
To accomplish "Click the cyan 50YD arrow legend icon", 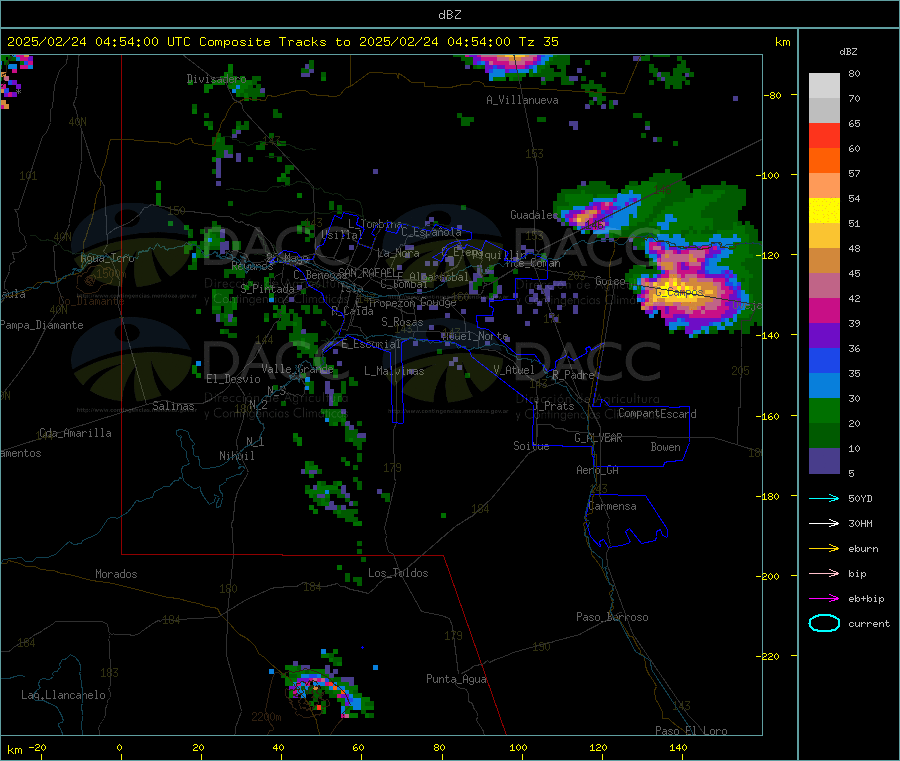I will (824, 498).
